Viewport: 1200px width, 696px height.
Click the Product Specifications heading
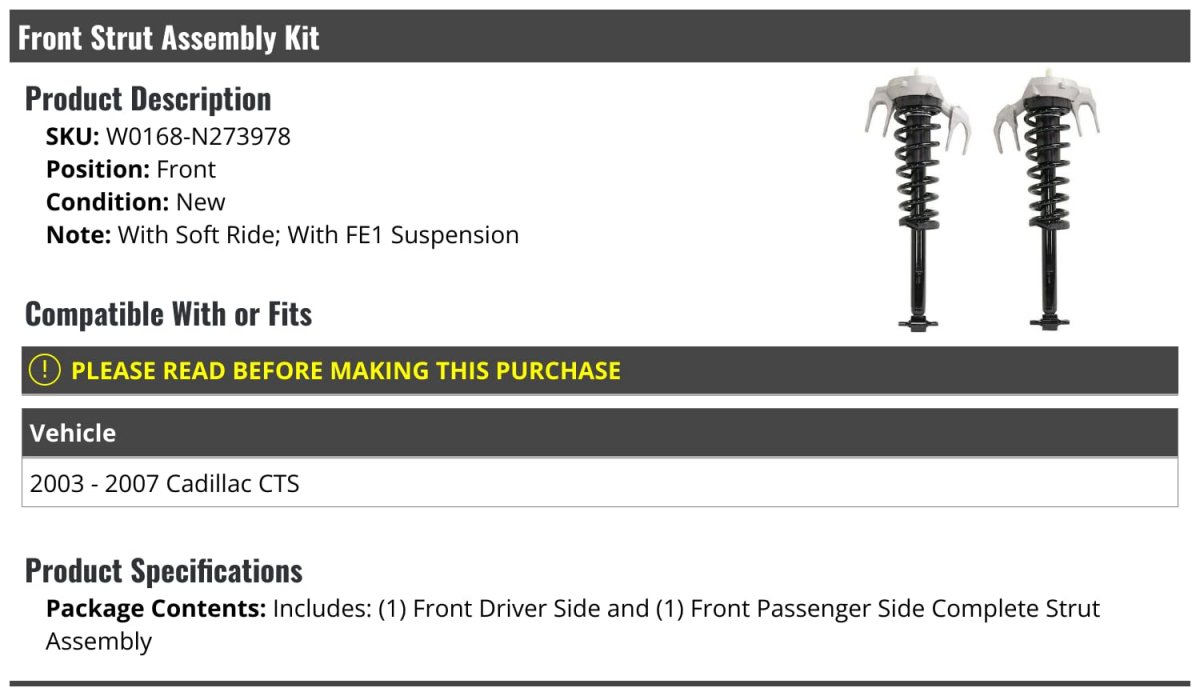click(x=164, y=571)
